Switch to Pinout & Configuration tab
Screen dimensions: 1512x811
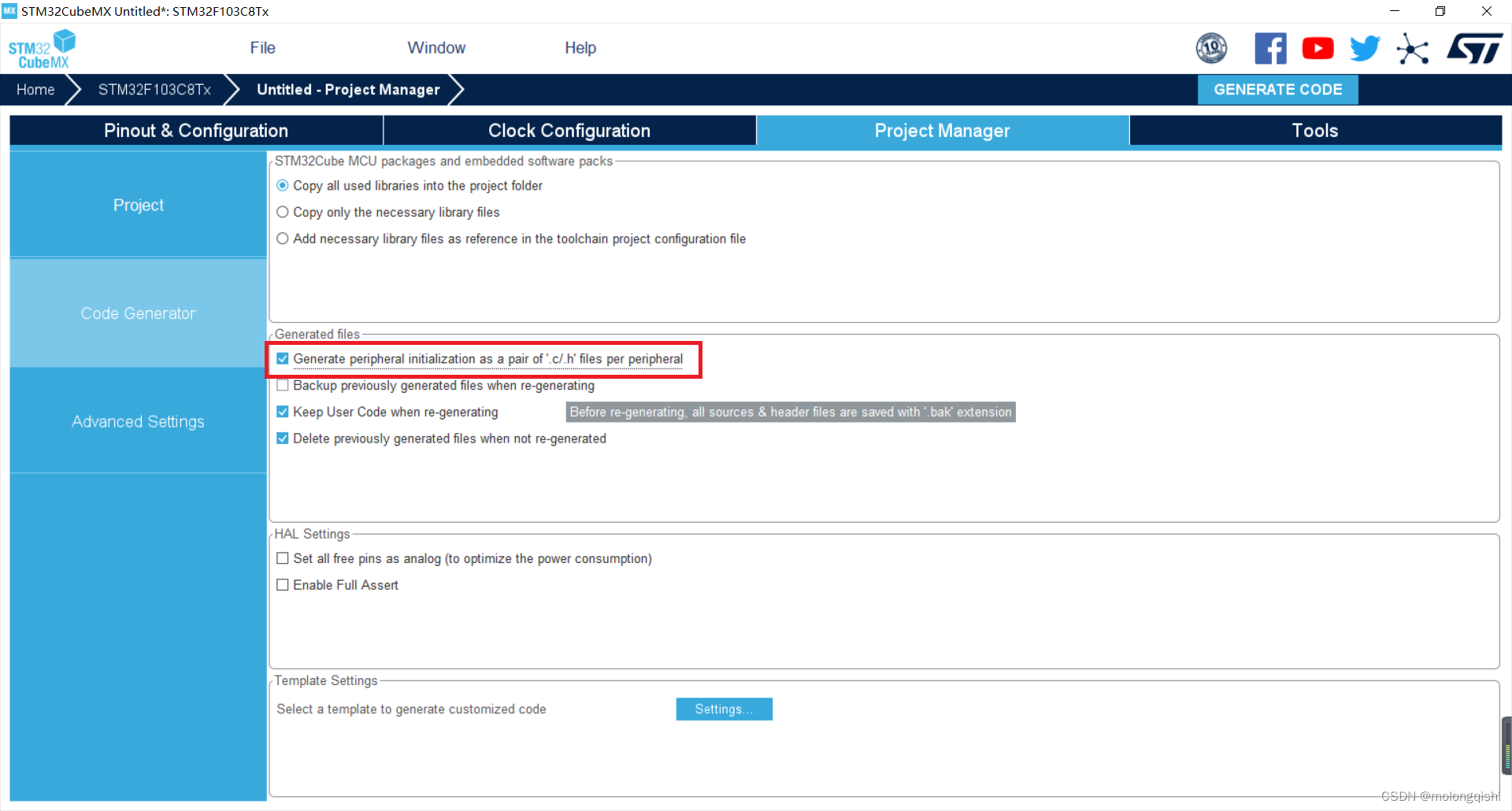pyautogui.click(x=196, y=131)
